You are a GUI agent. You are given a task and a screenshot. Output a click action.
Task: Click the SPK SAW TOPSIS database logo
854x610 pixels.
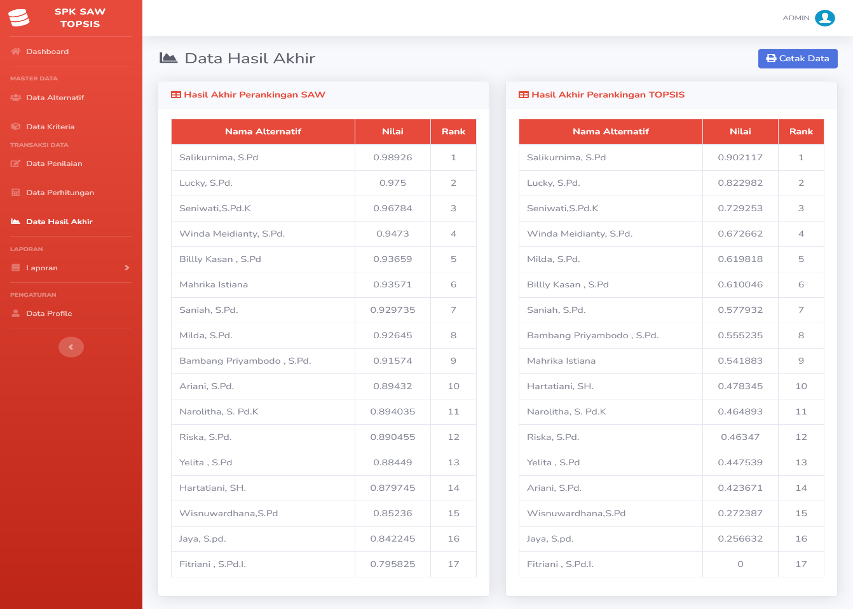pyautogui.click(x=19, y=17)
